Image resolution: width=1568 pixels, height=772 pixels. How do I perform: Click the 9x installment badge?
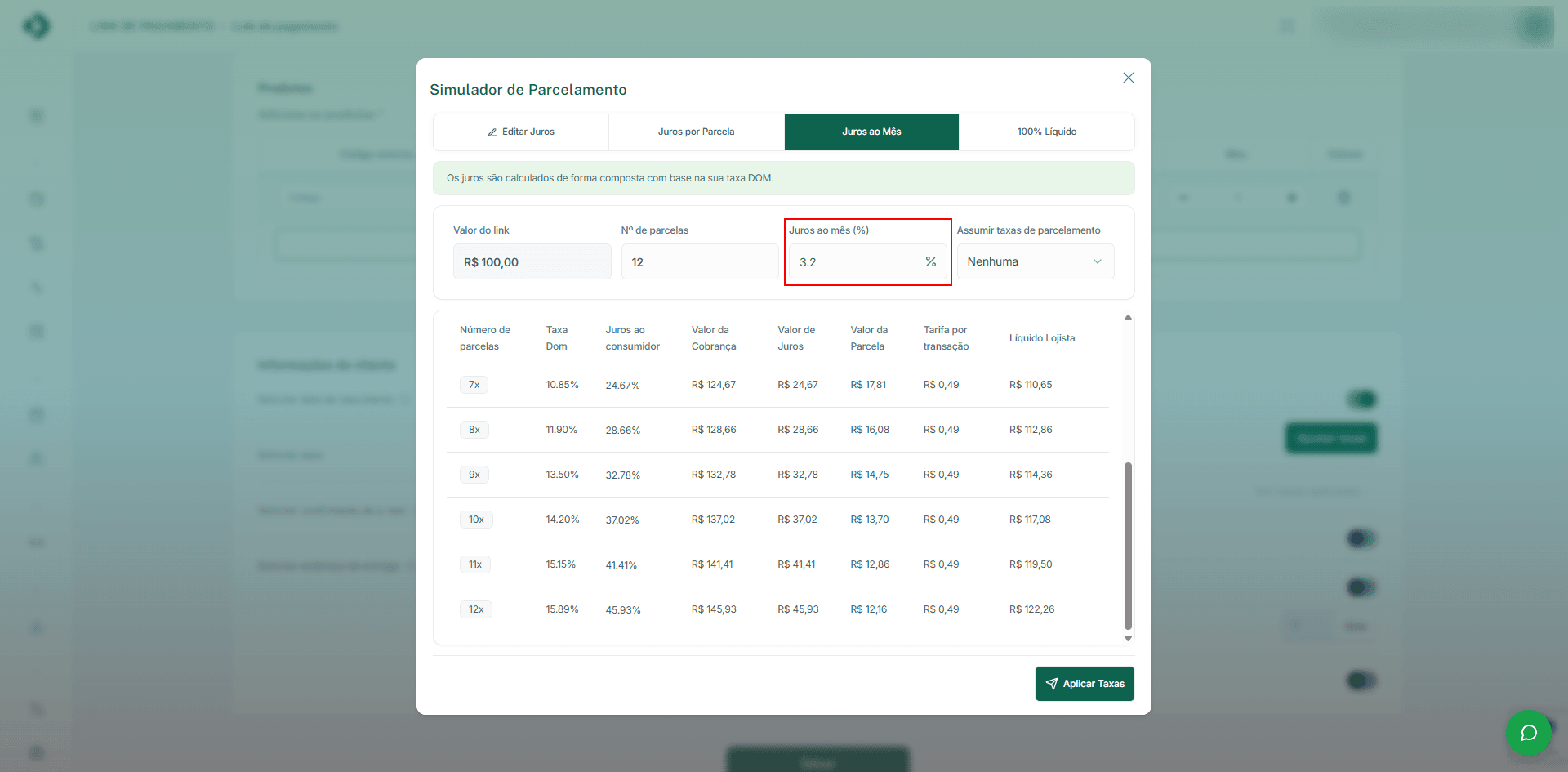pyautogui.click(x=474, y=475)
